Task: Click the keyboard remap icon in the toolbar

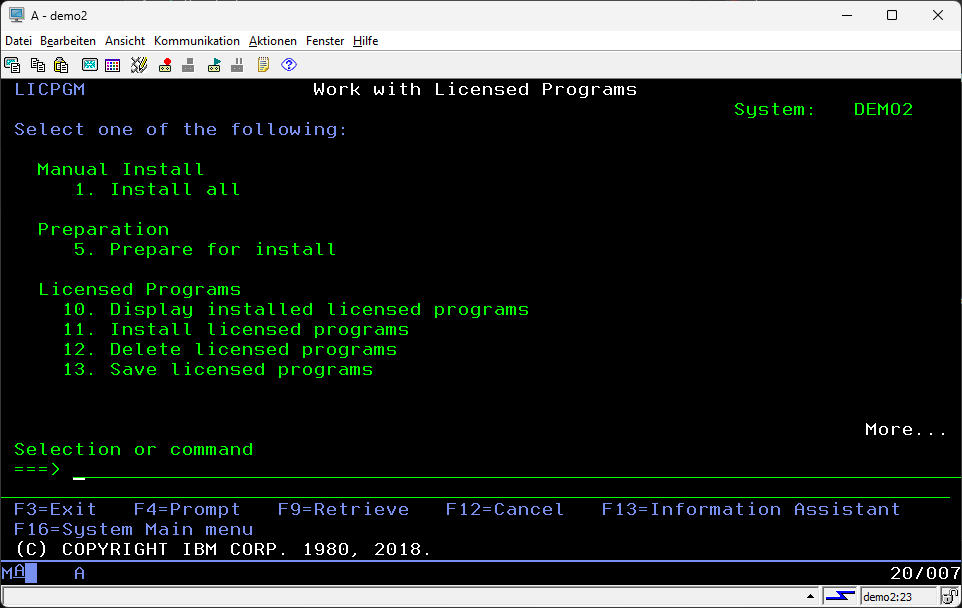Action: point(139,65)
